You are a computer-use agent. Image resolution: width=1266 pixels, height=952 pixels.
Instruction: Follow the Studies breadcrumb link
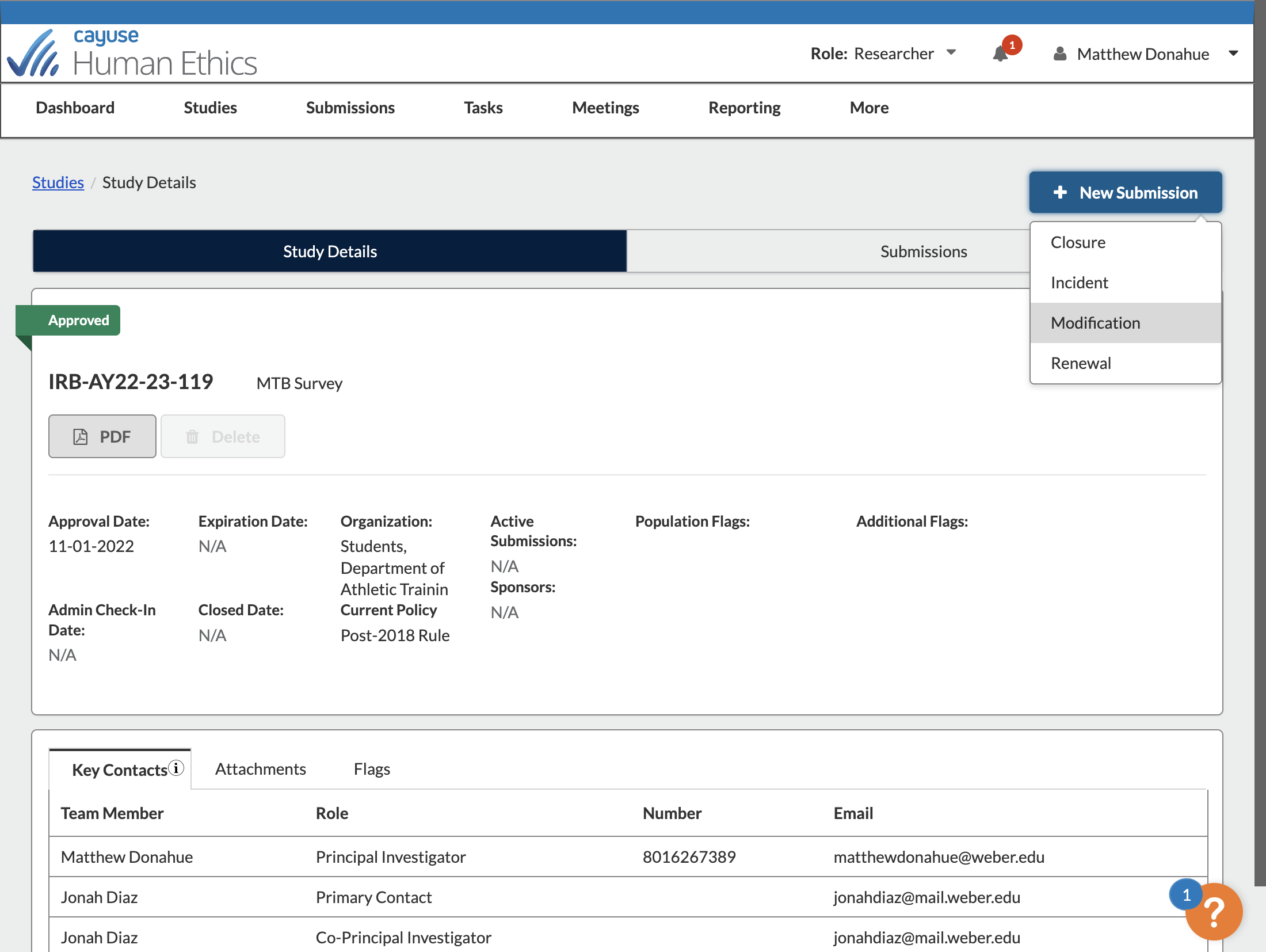pyautogui.click(x=58, y=182)
